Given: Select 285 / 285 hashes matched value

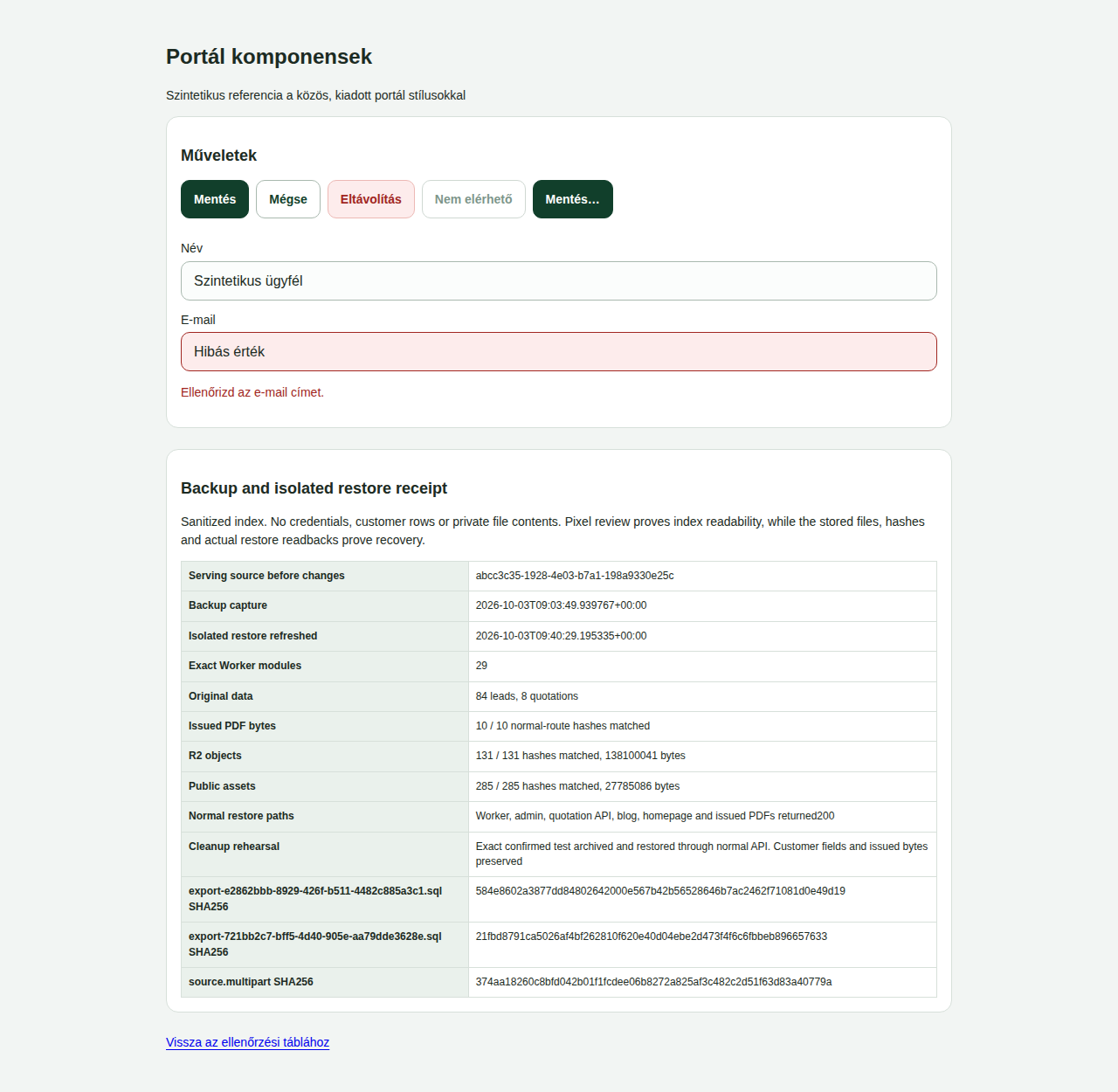Looking at the screenshot, I should click(x=577, y=786).
